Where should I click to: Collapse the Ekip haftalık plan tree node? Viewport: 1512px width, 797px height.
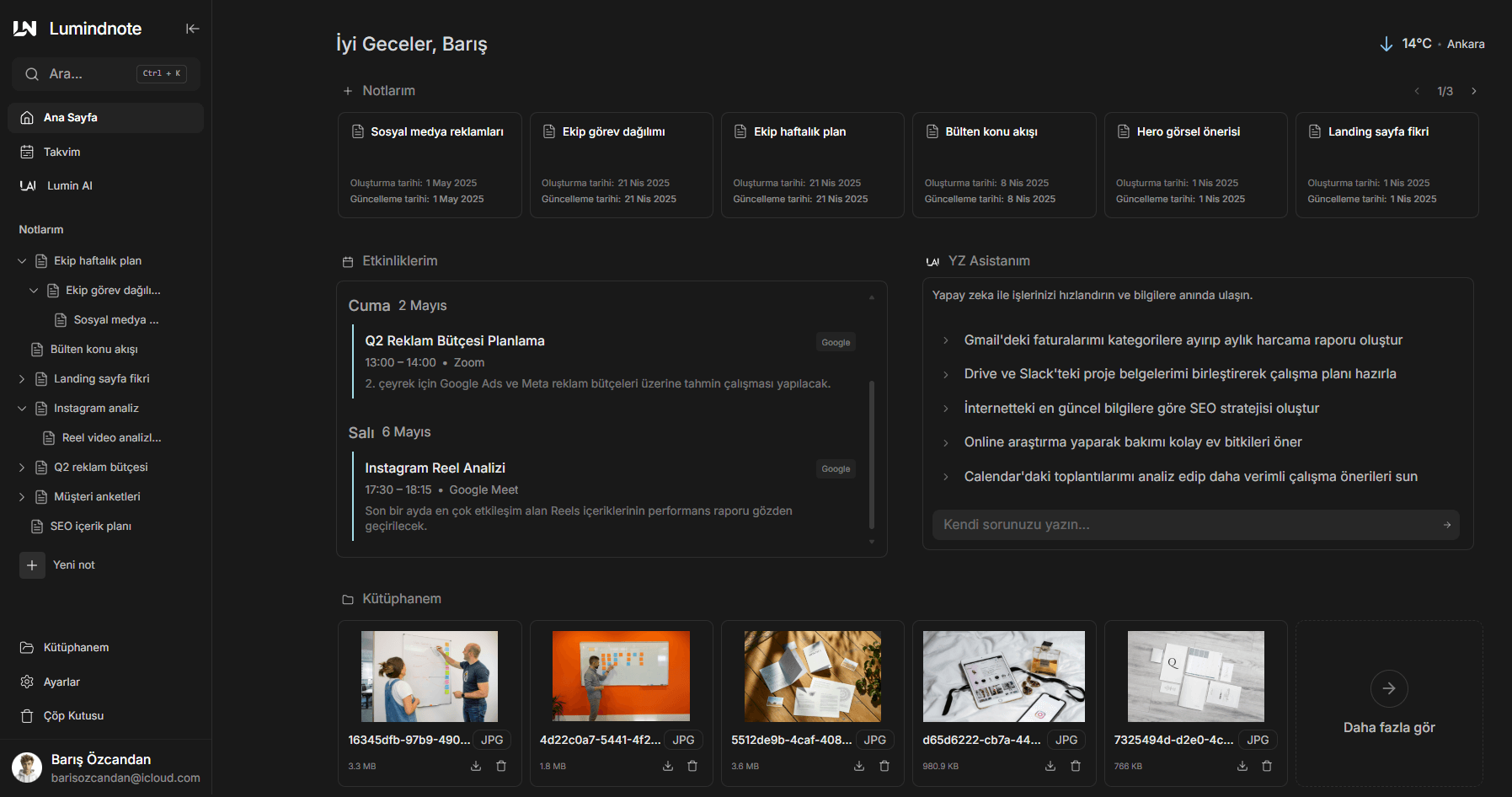(x=22, y=261)
